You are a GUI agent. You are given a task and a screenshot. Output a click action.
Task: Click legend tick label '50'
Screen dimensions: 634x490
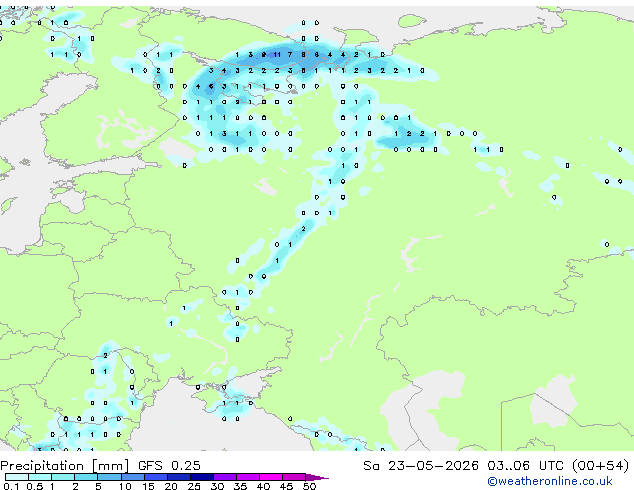309,486
